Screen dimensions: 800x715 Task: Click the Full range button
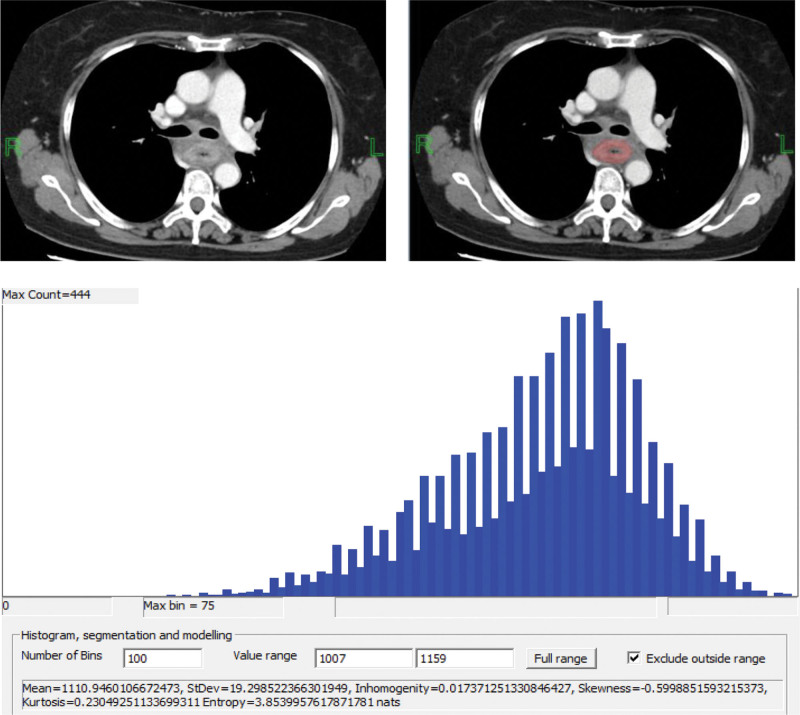pyautogui.click(x=561, y=658)
